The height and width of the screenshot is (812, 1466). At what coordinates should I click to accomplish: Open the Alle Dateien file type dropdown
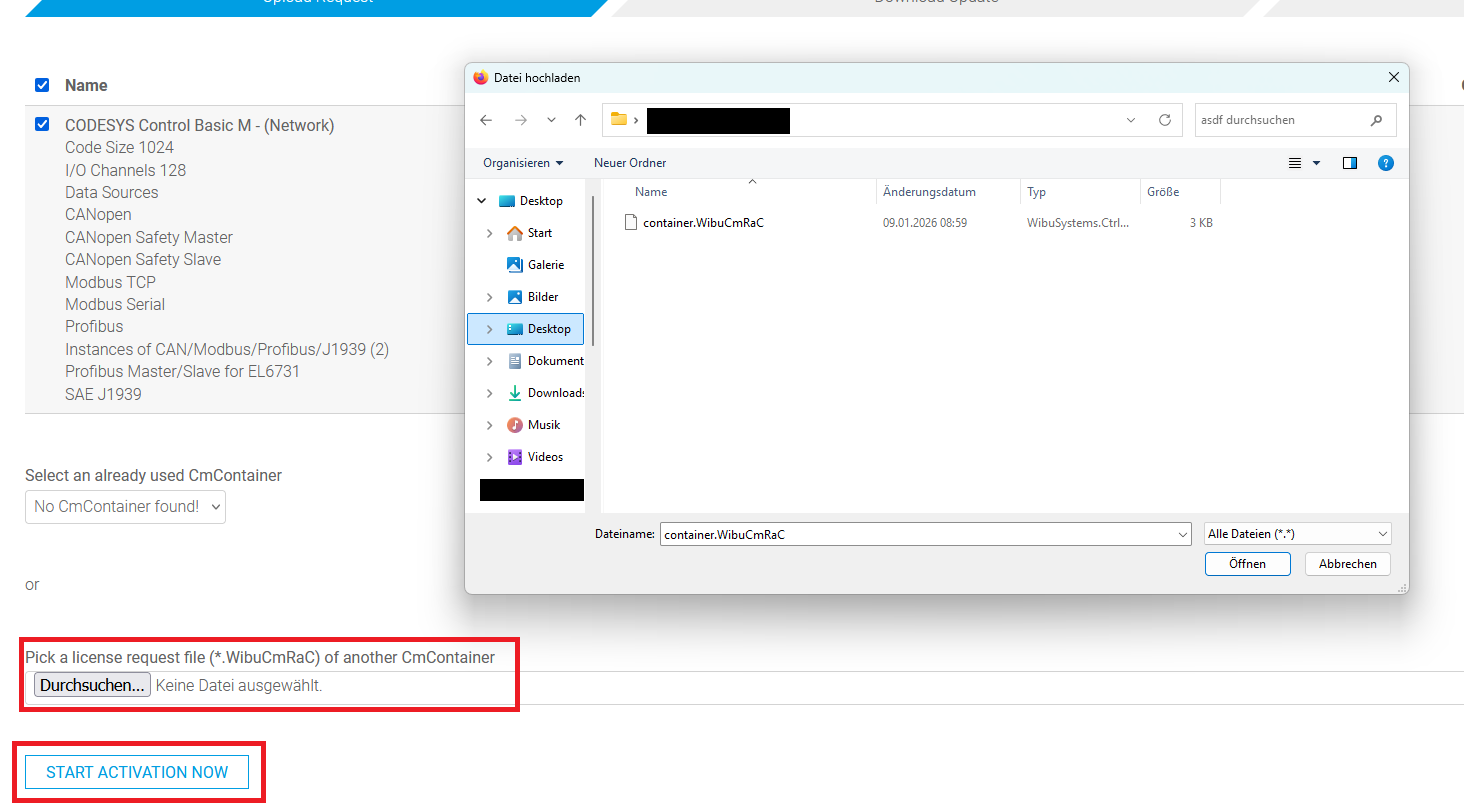1297,534
